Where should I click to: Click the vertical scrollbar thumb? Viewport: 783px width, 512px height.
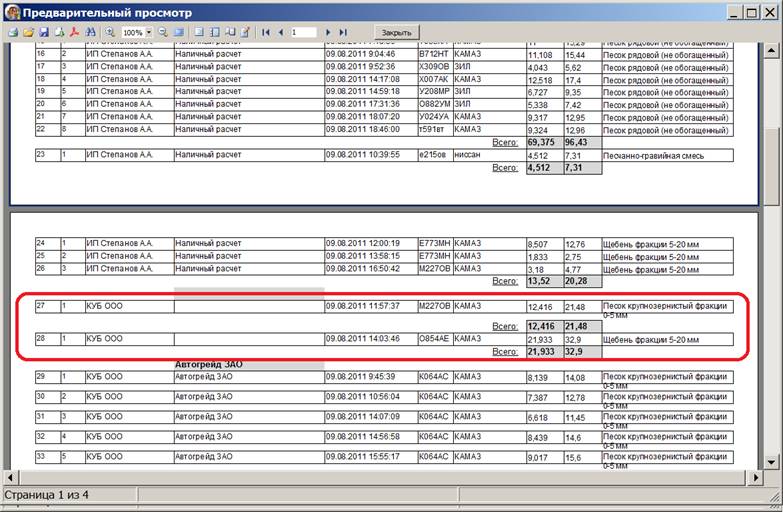771,165
